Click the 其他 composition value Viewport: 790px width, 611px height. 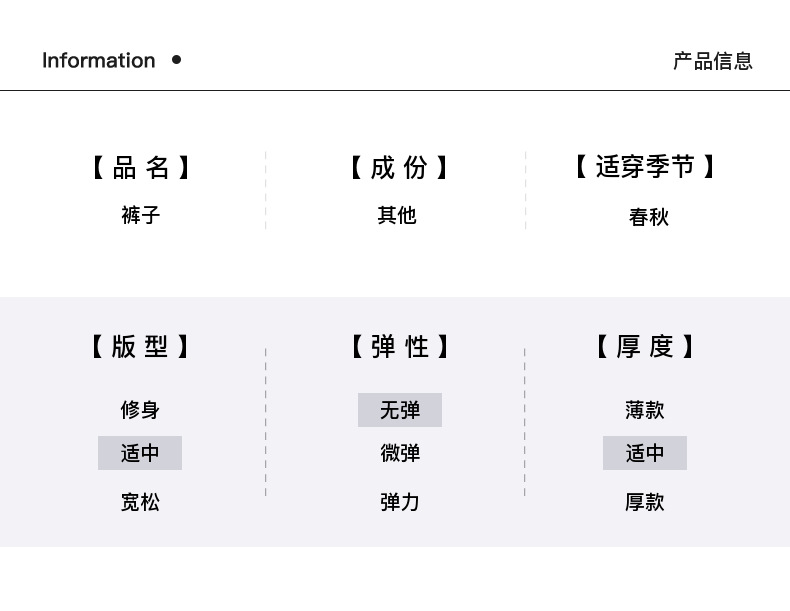point(397,215)
